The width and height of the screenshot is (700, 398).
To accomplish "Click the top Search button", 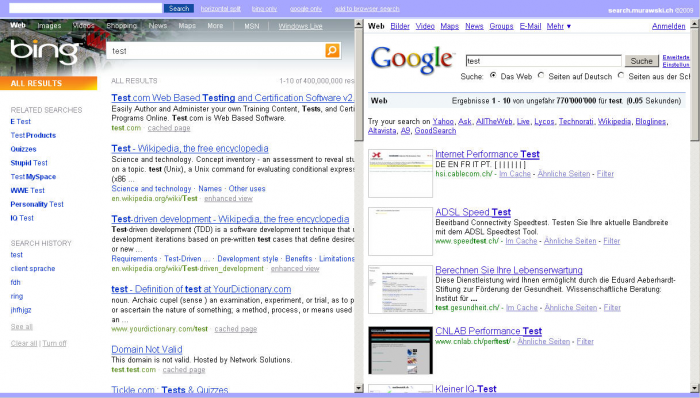I will click(x=179, y=8).
